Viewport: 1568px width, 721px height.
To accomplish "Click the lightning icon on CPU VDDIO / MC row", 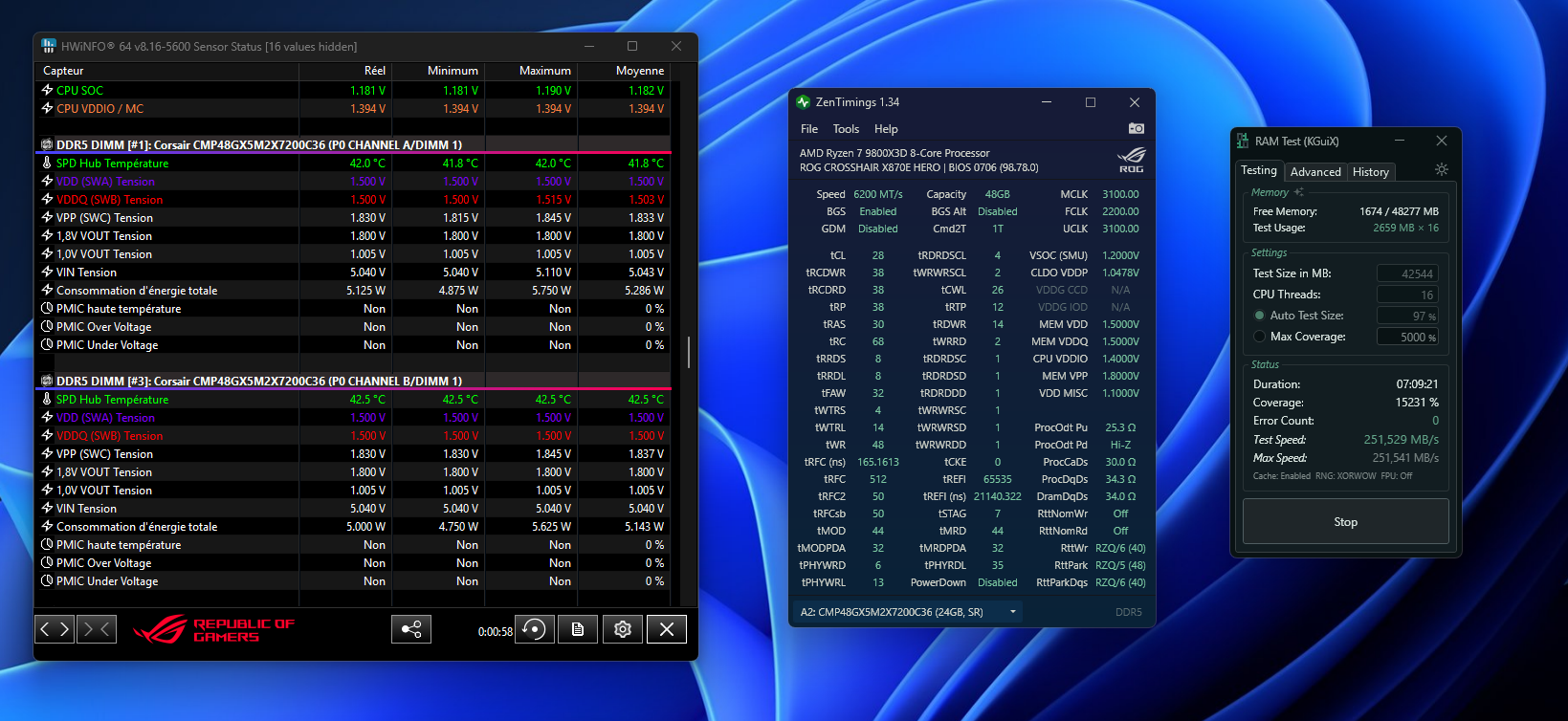I will click(x=47, y=108).
